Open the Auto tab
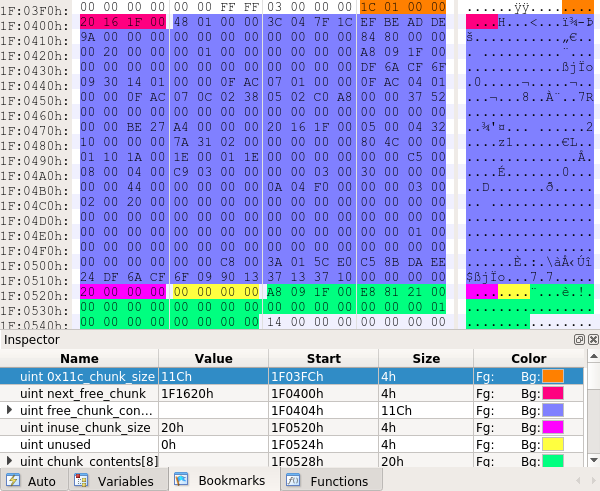Screen dimensions: 600x491 pos(34,480)
